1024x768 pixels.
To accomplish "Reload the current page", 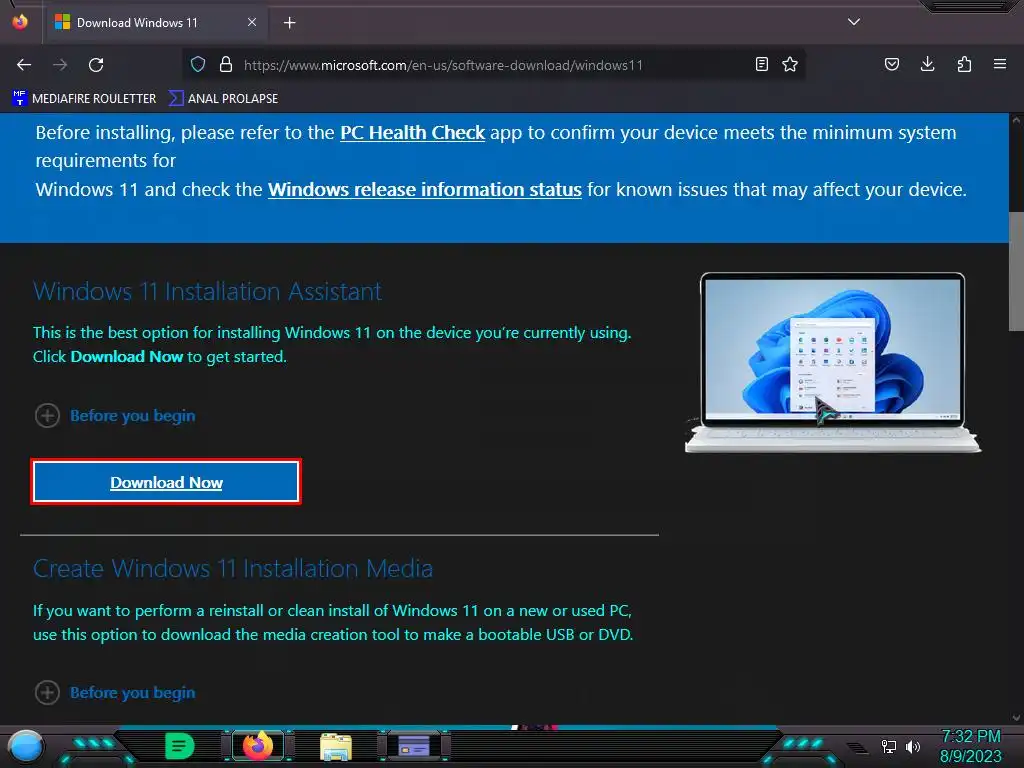I will 96,65.
